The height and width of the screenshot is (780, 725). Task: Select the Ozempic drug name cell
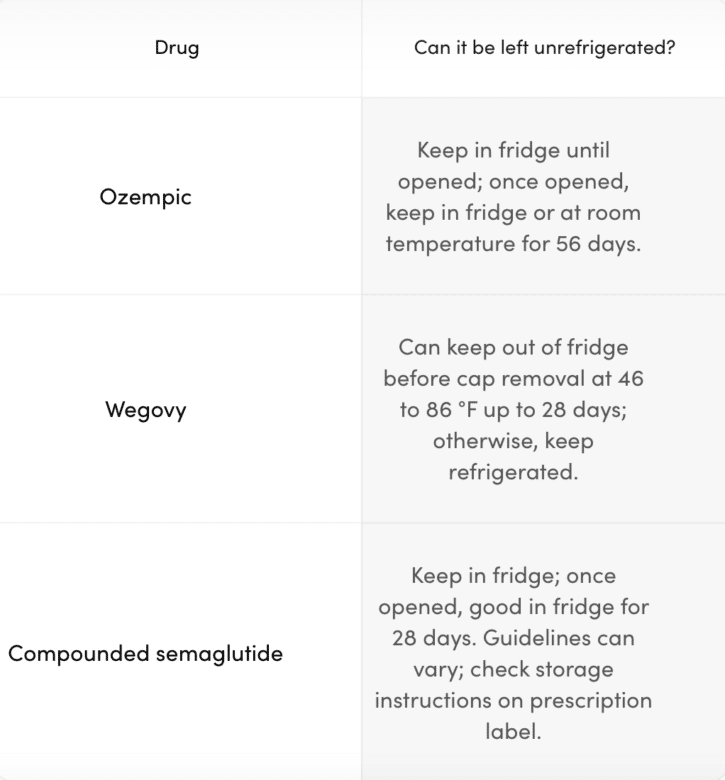[x=146, y=196]
